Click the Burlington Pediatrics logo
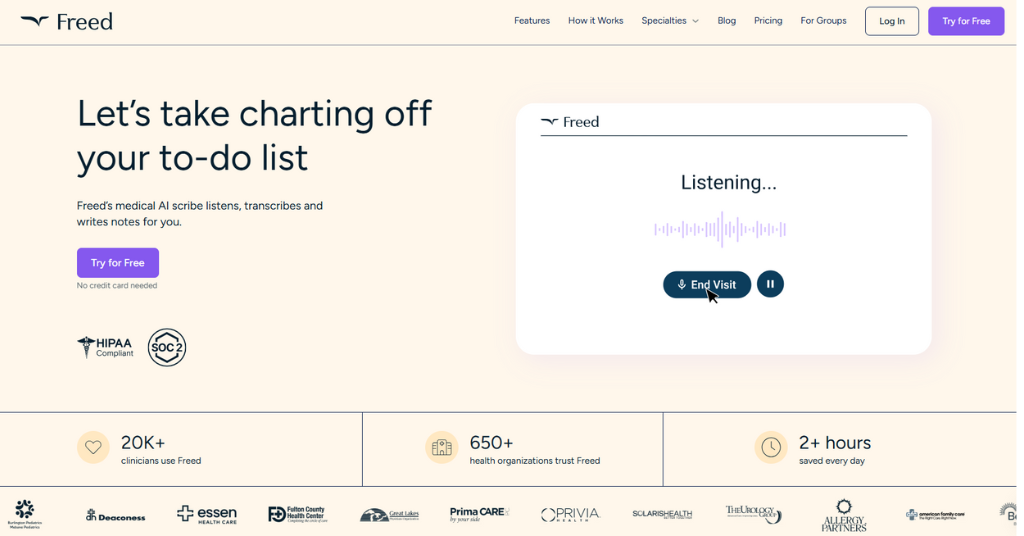The image size is (1024, 536). [25, 514]
